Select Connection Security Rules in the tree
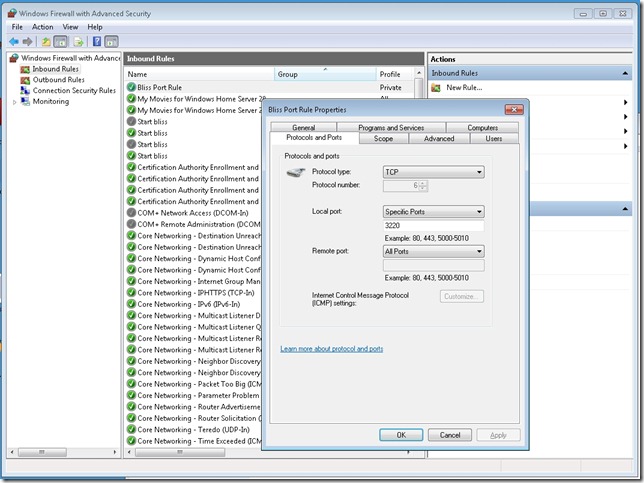The image size is (644, 483). (74, 91)
